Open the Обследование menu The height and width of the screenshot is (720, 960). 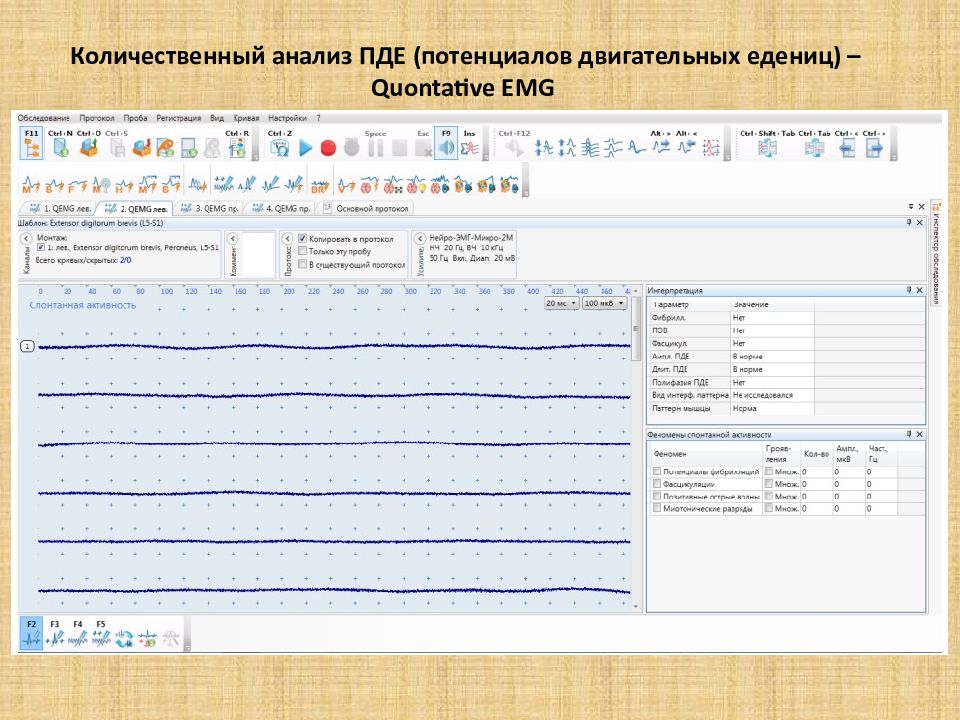43,118
